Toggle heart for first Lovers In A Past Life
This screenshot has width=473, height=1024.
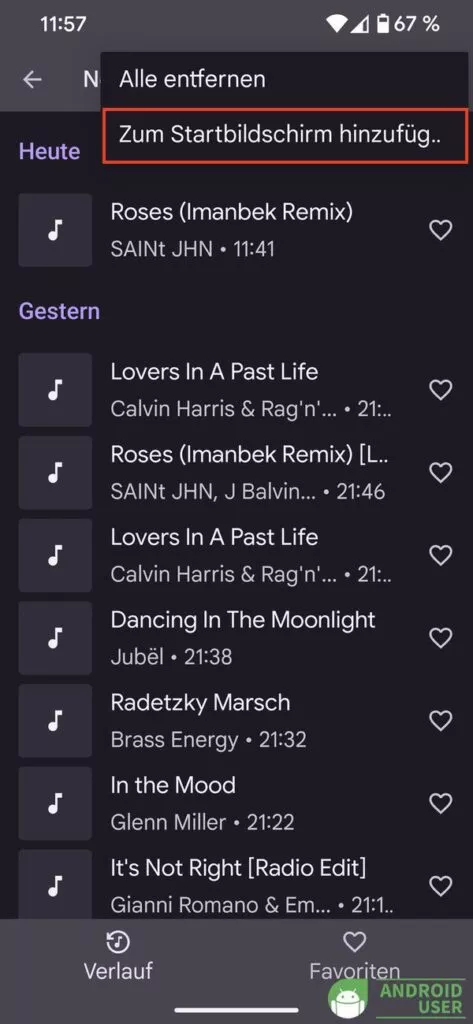tap(440, 390)
